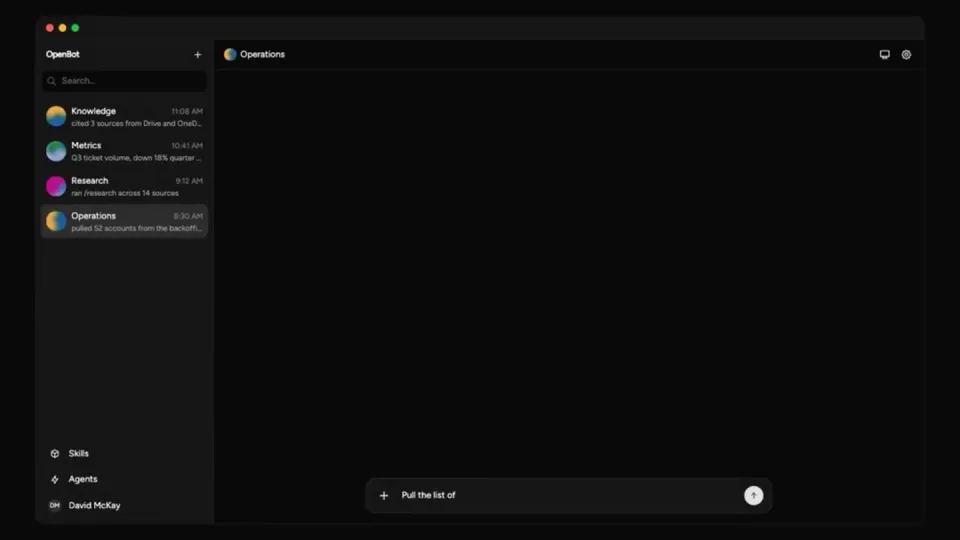
Task: Click the Research avatar icon
Action: pyautogui.click(x=56, y=186)
